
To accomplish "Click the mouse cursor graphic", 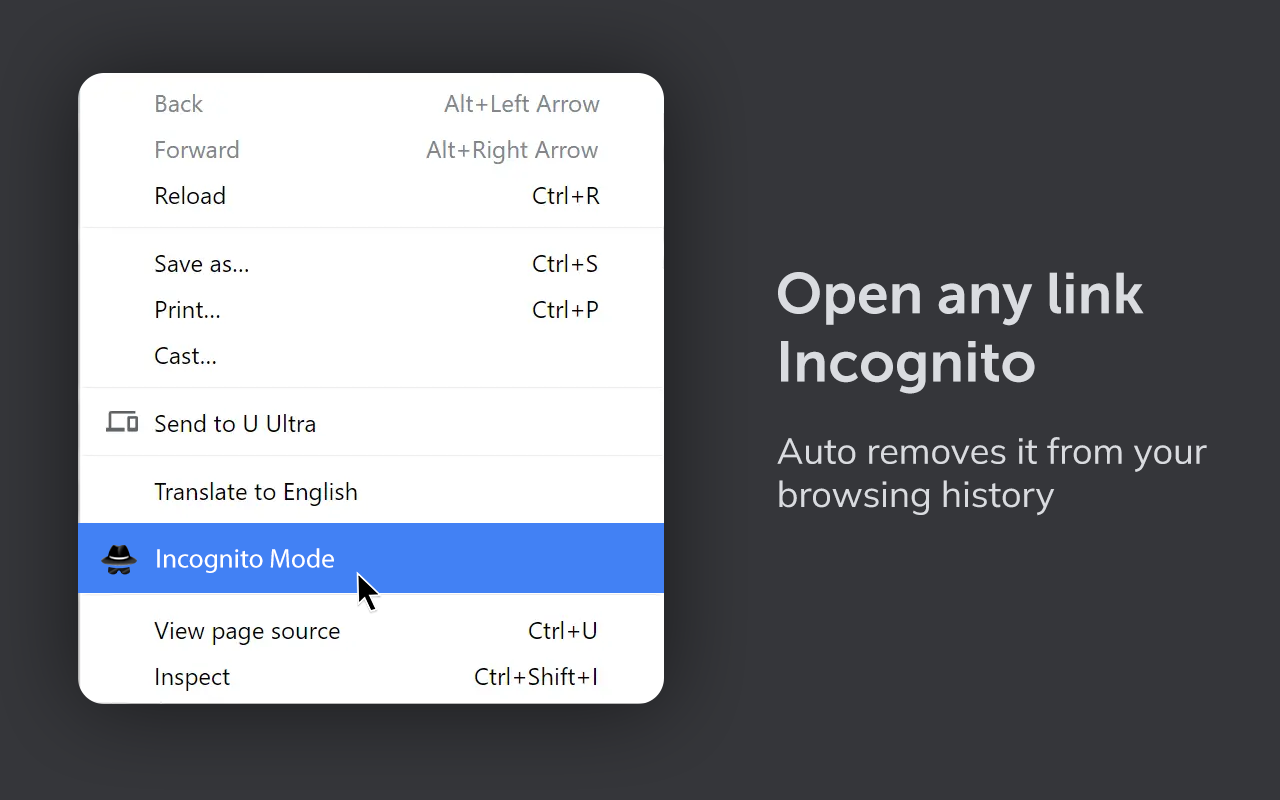I will click(x=366, y=590).
